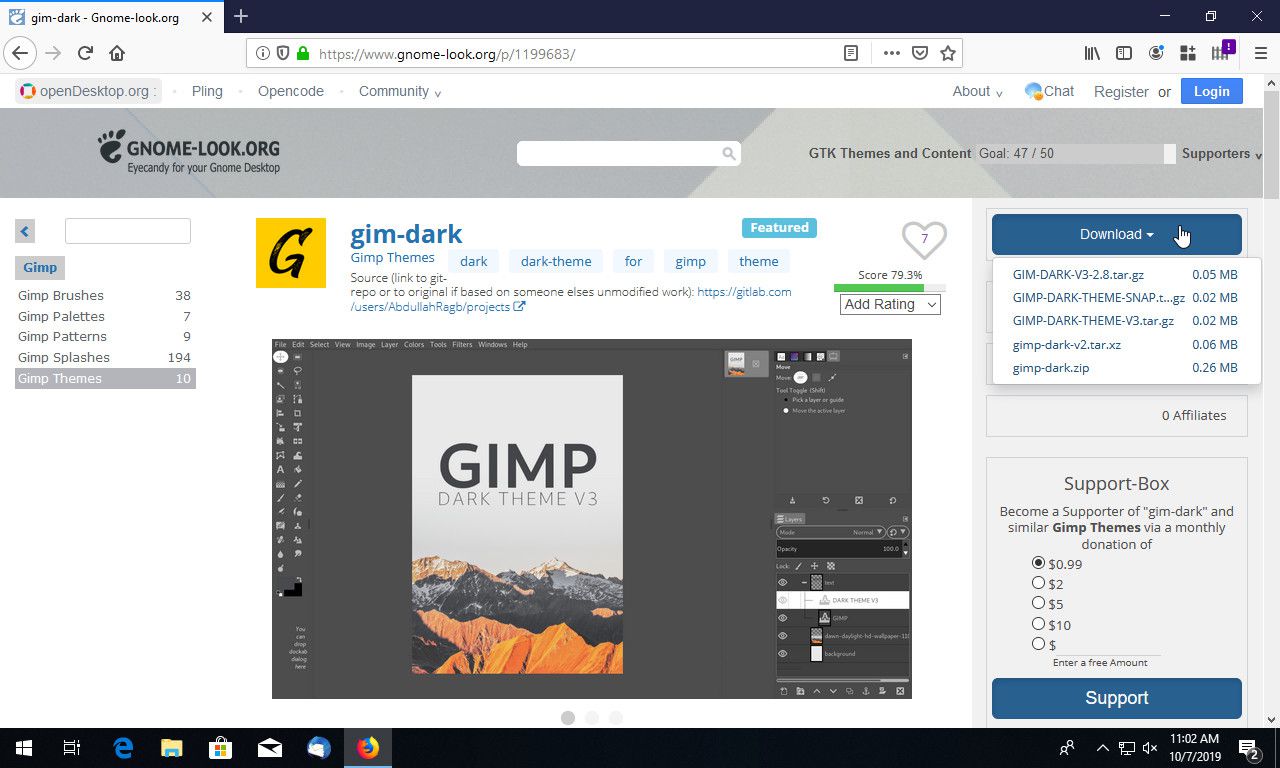Show site security padlock info
This screenshot has height=768, width=1280.
pos(303,54)
